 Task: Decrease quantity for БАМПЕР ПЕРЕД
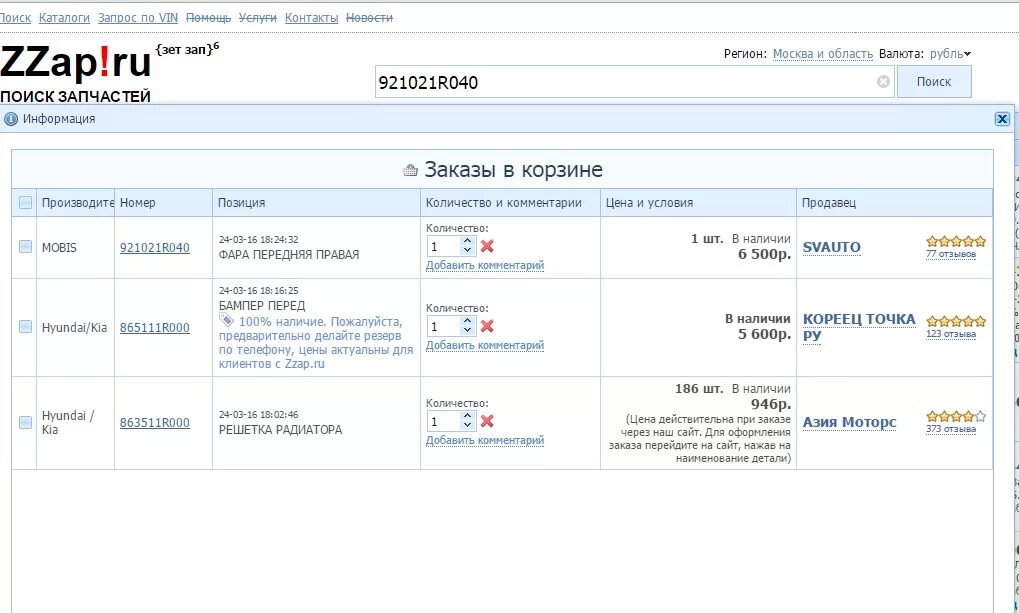pyautogui.click(x=467, y=331)
